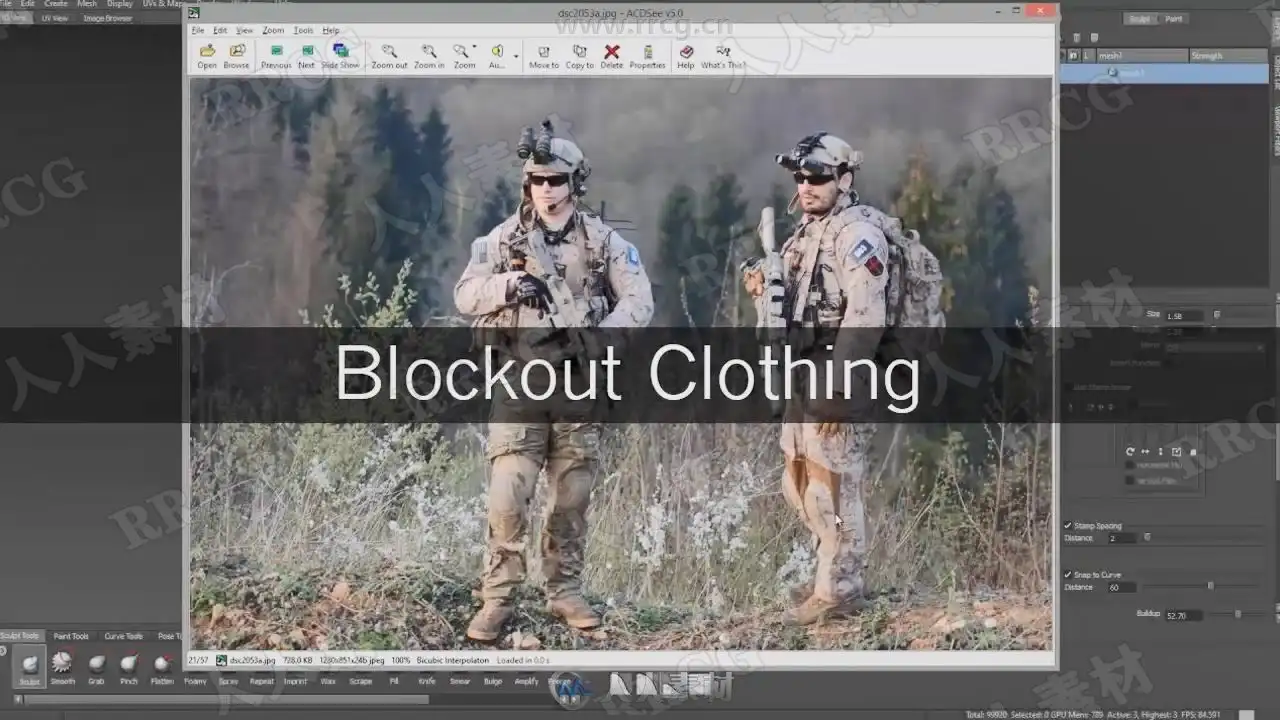Go to the Previous image in ACDSee

(276, 56)
